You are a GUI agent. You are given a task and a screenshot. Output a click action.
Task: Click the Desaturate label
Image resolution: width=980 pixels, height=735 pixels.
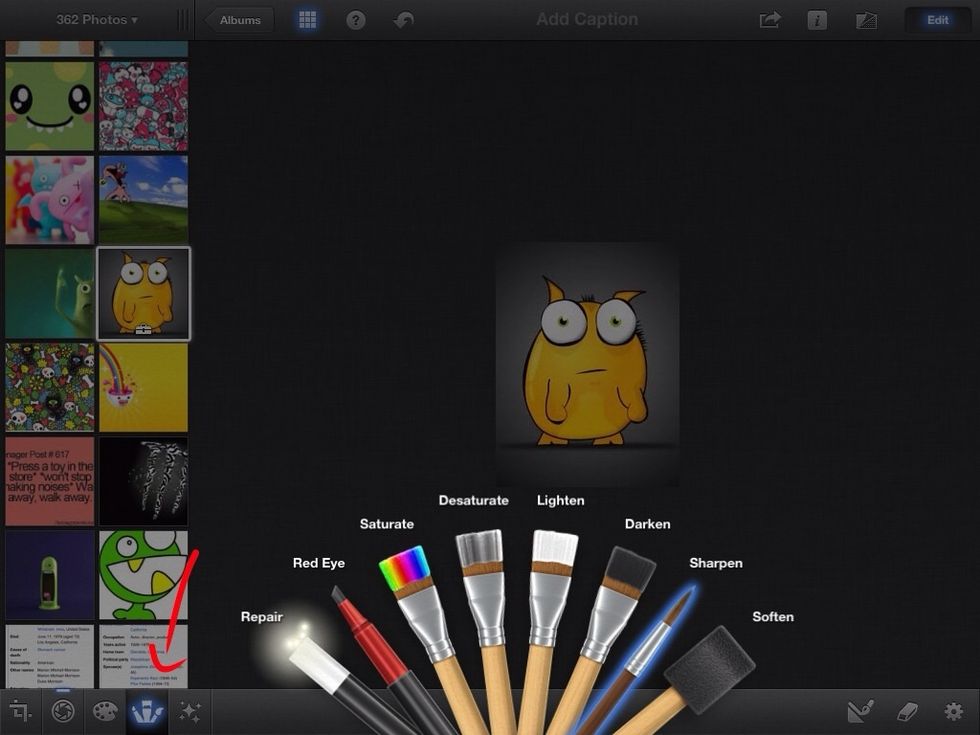(473, 500)
